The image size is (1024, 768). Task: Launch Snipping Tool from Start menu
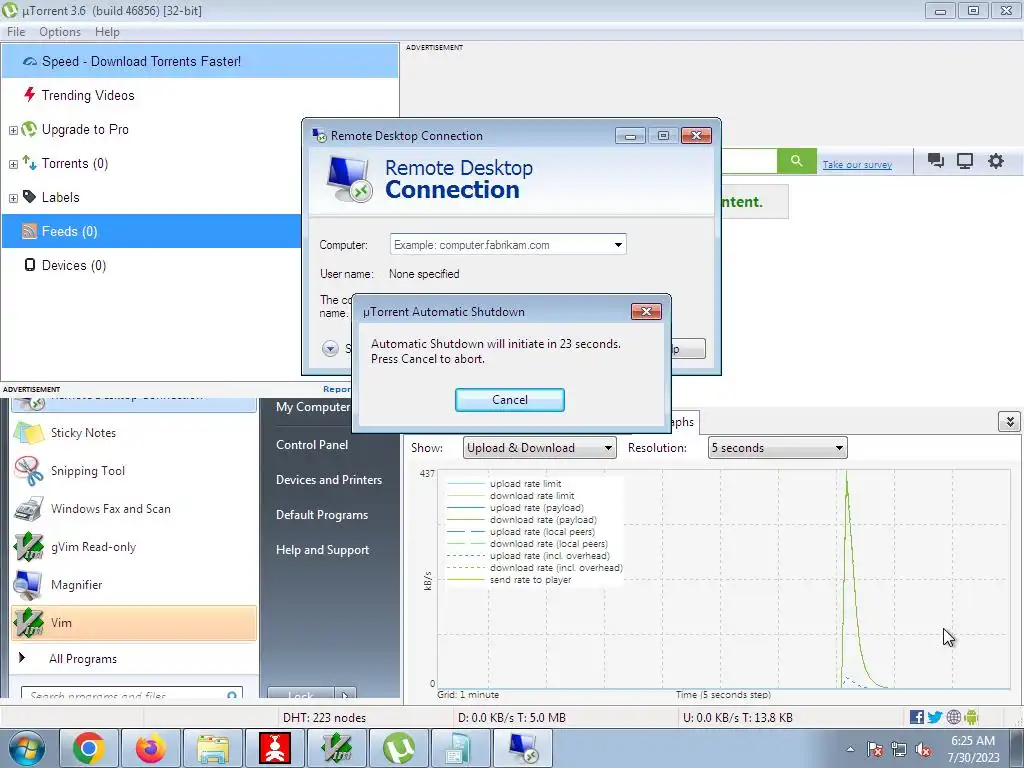click(134, 471)
